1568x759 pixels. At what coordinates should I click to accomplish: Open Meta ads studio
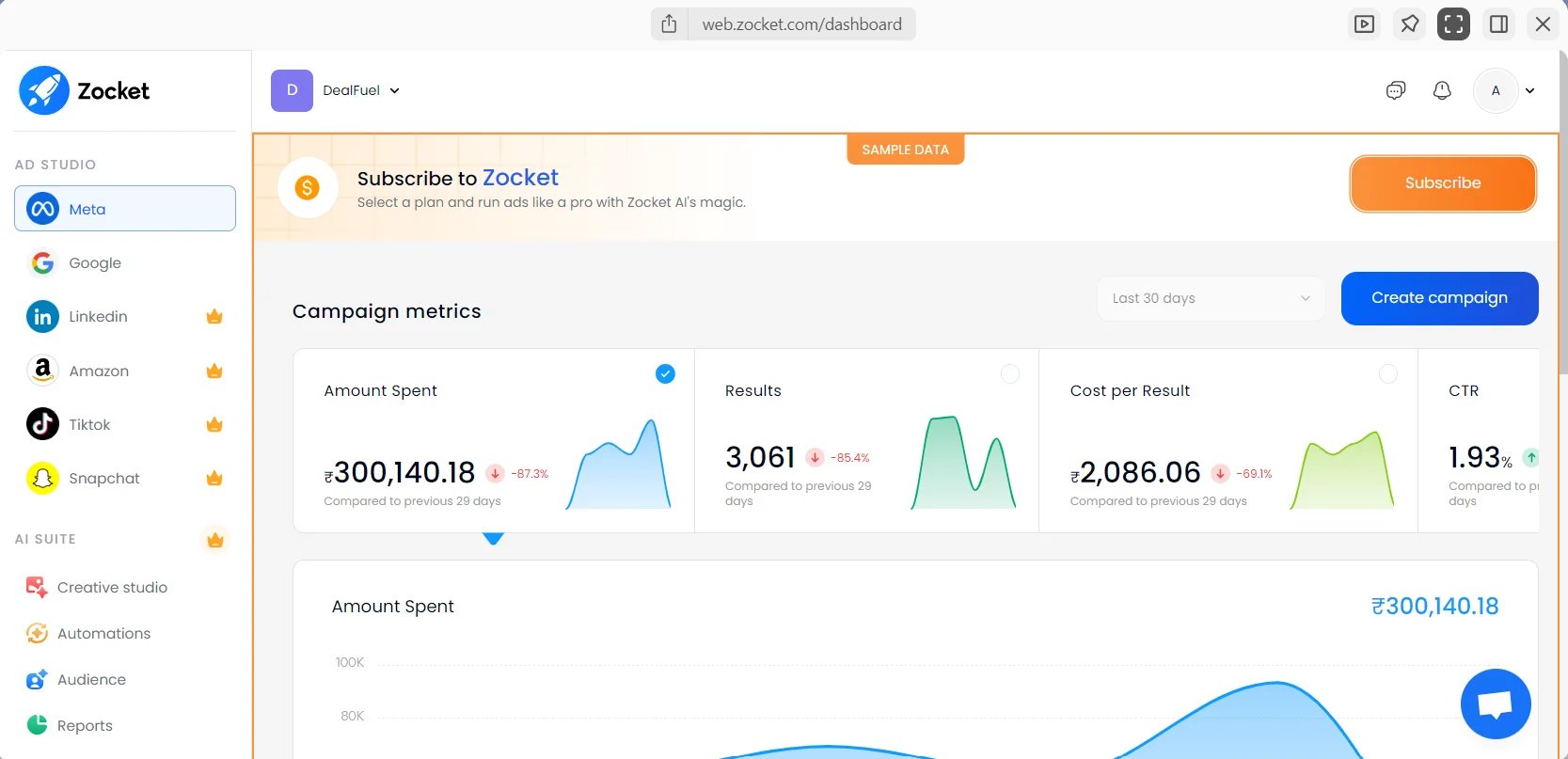125,208
